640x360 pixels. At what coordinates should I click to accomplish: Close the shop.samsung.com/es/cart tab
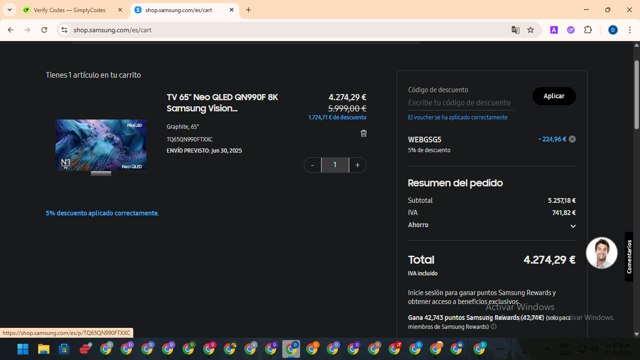(x=231, y=10)
